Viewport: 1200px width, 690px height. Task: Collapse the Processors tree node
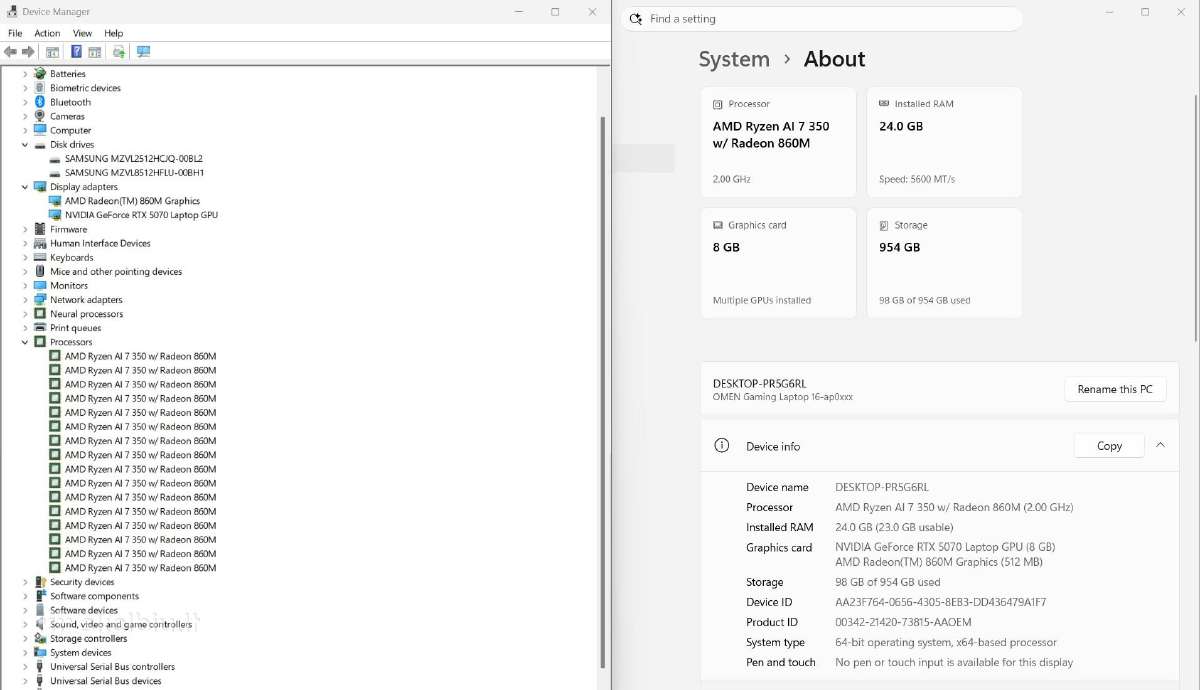tap(25, 342)
